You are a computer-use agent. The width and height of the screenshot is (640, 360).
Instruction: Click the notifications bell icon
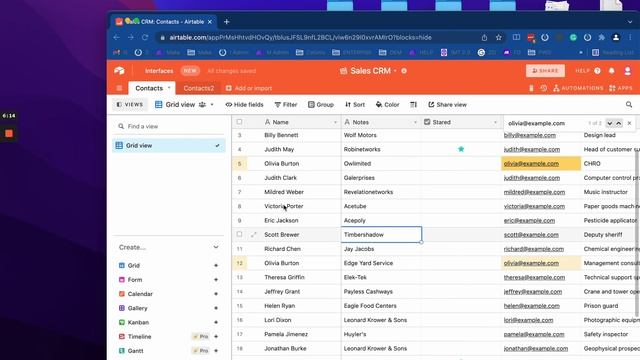coord(611,71)
